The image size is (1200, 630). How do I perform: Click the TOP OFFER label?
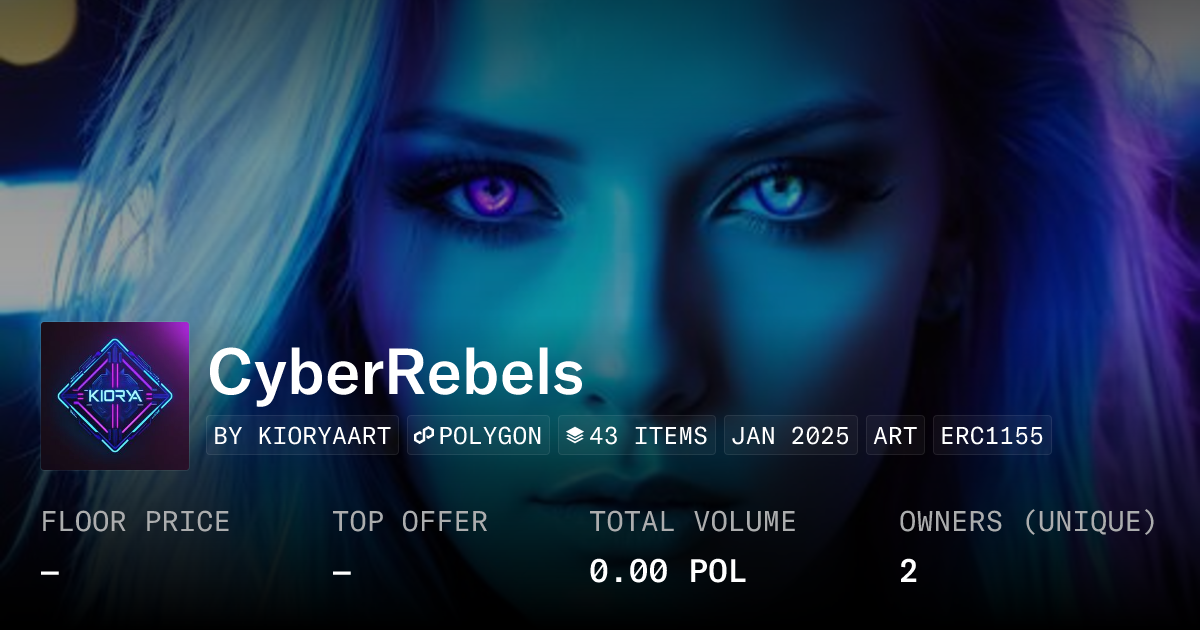(x=410, y=522)
